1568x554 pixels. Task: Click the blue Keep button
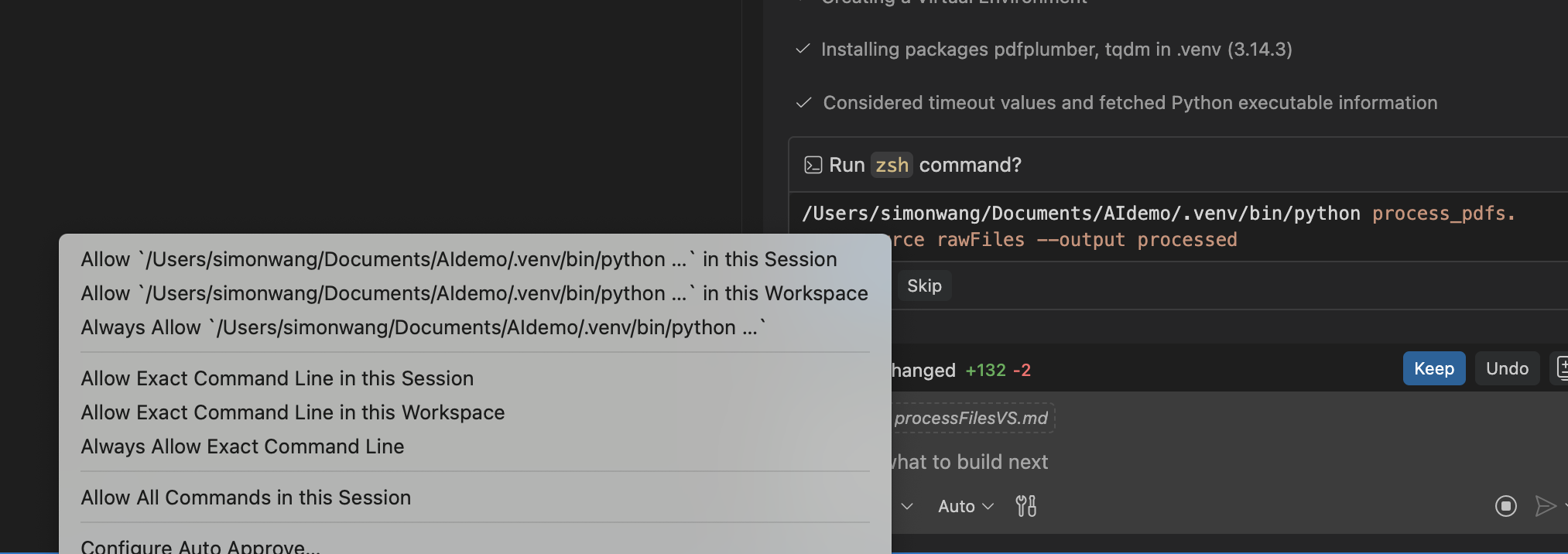[x=1433, y=368]
